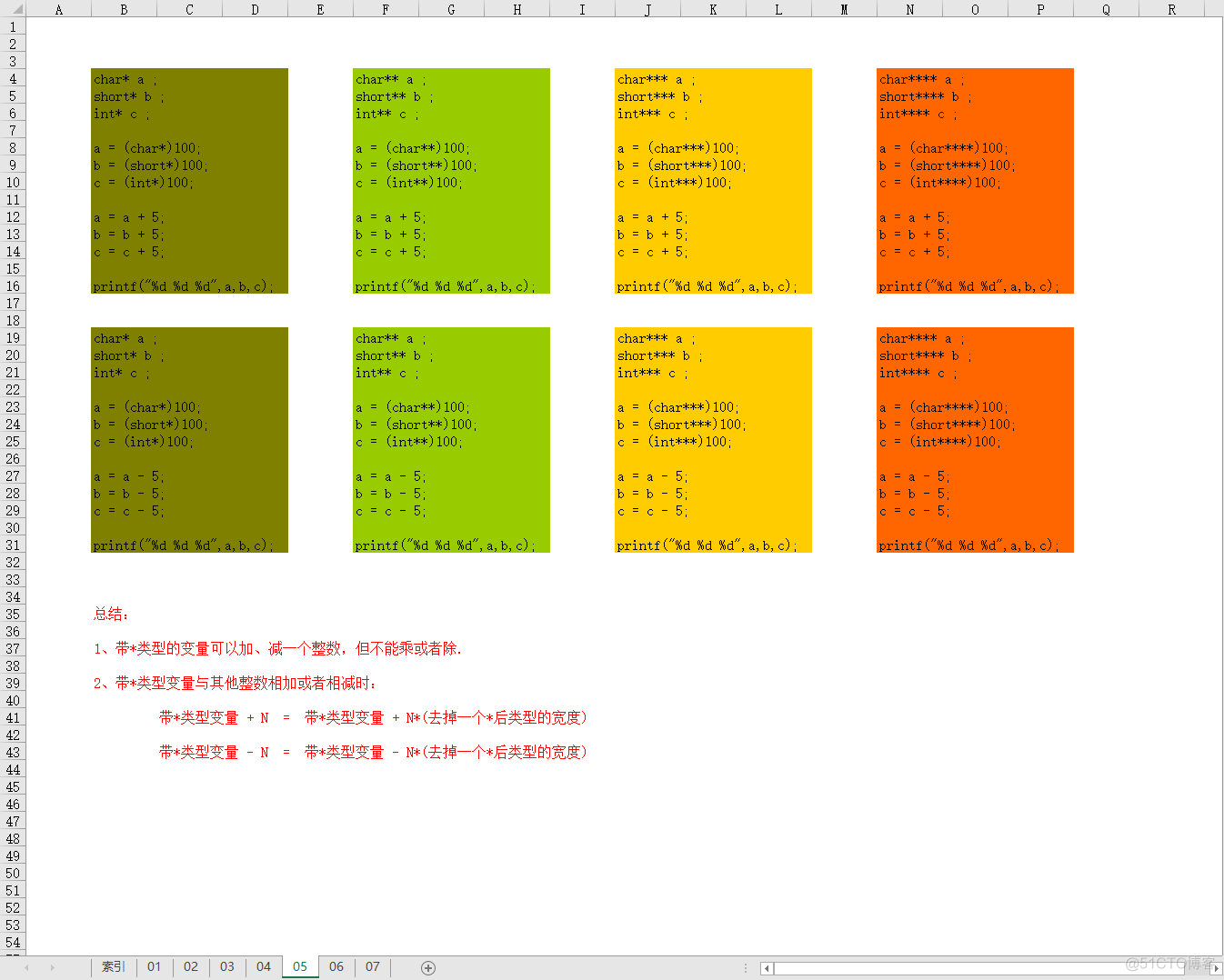1224x980 pixels.
Task: Select row 16 header
Action: (13, 286)
